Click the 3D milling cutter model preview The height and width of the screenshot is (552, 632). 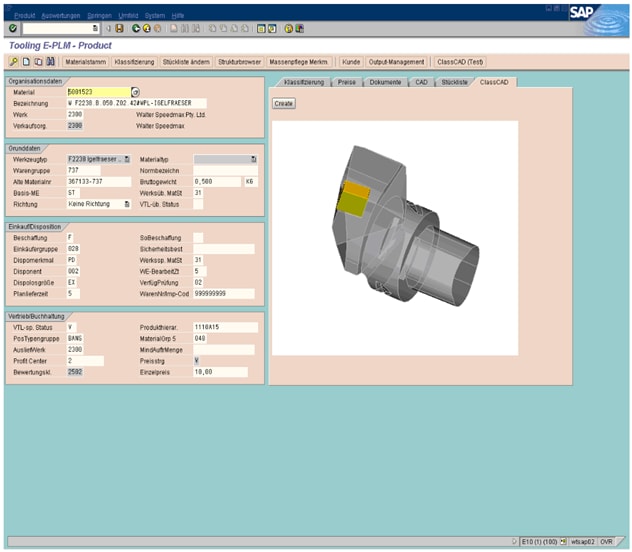coord(395,238)
